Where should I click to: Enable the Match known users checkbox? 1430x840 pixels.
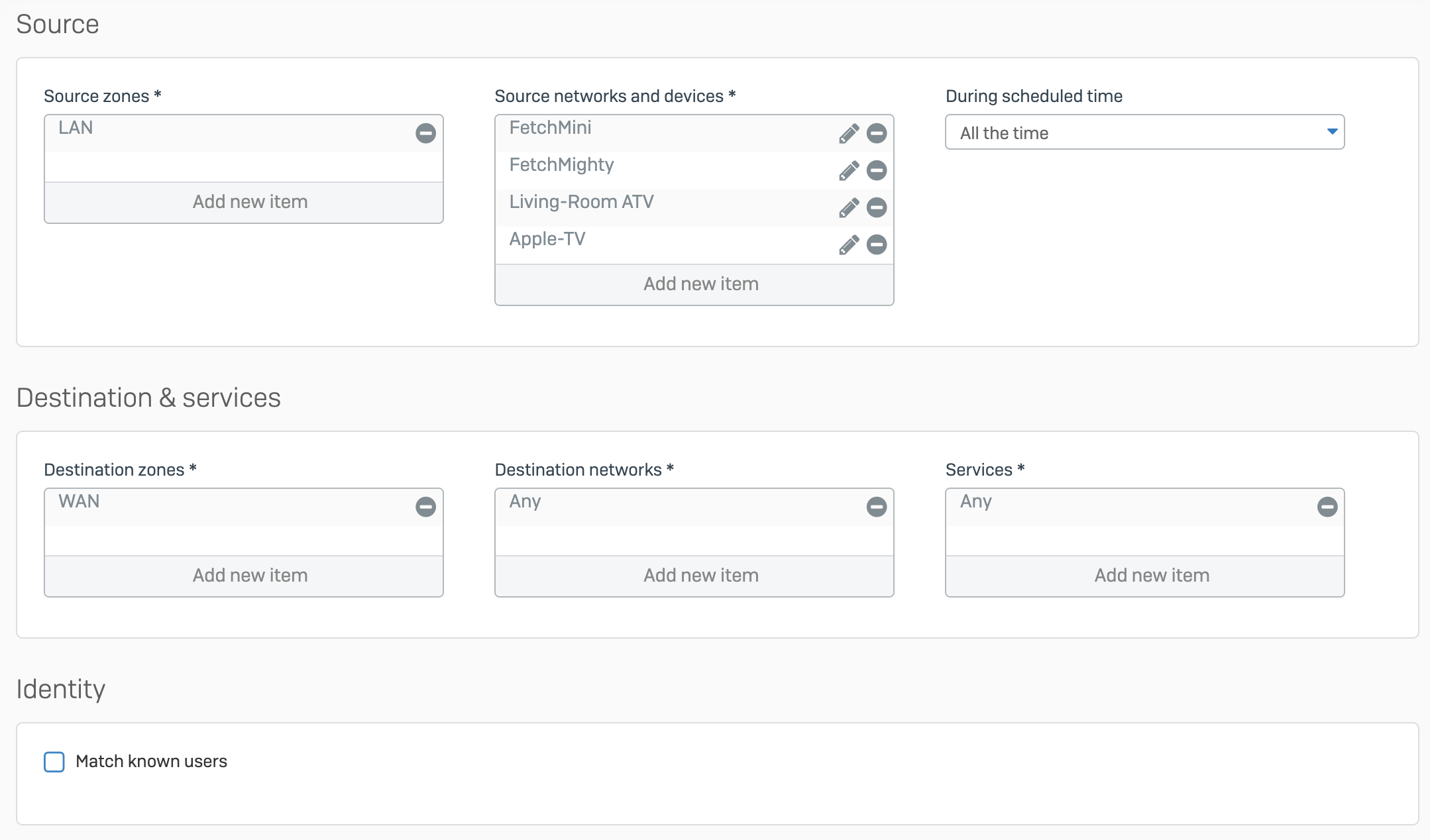[x=54, y=762]
